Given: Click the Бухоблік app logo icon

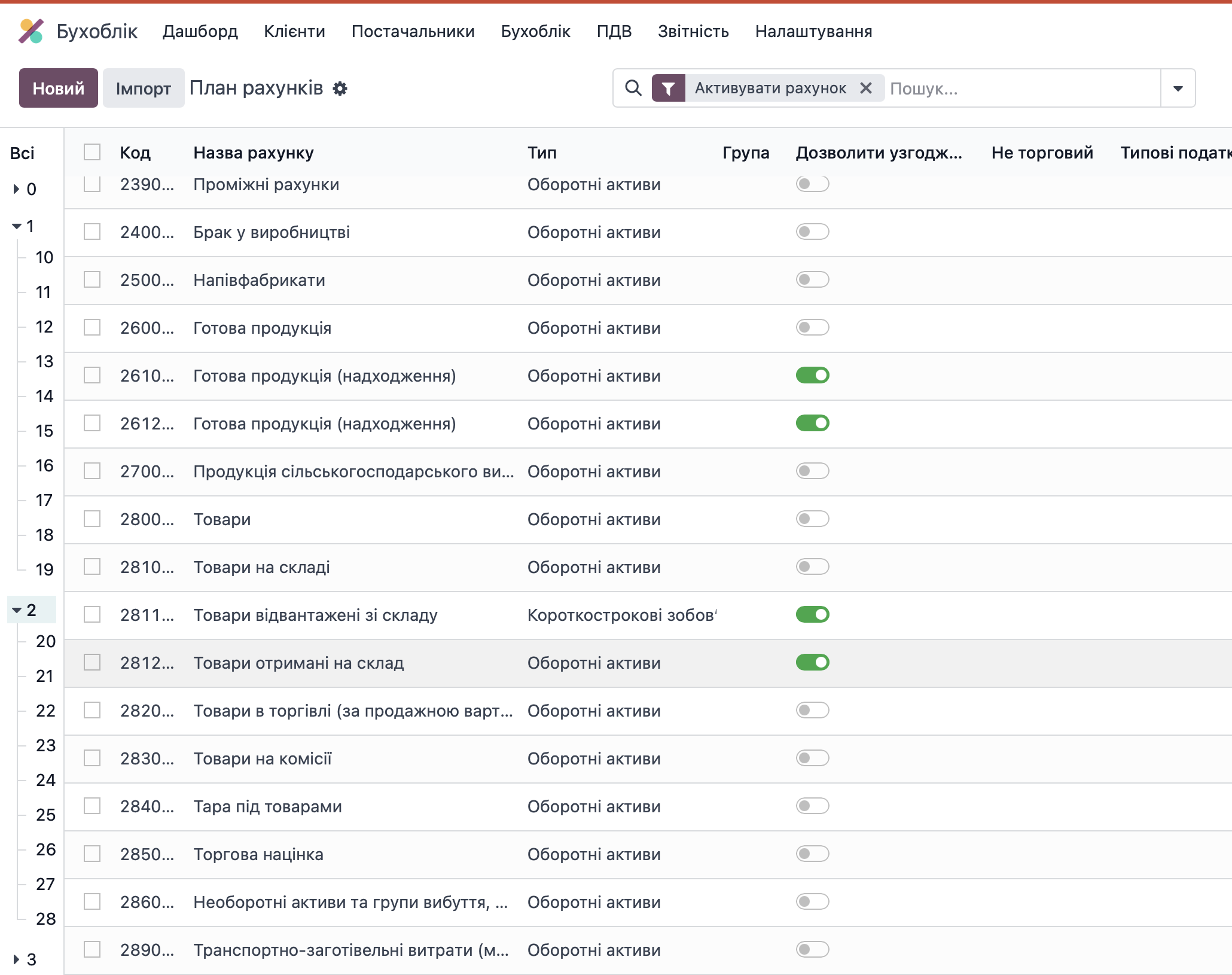Looking at the screenshot, I should pyautogui.click(x=31, y=31).
